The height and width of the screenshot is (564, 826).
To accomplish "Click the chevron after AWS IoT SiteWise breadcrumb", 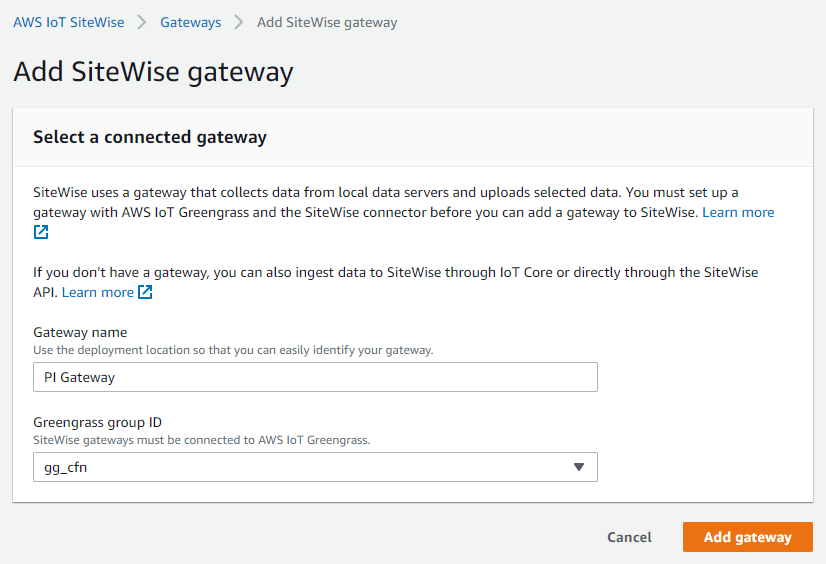I will [141, 22].
